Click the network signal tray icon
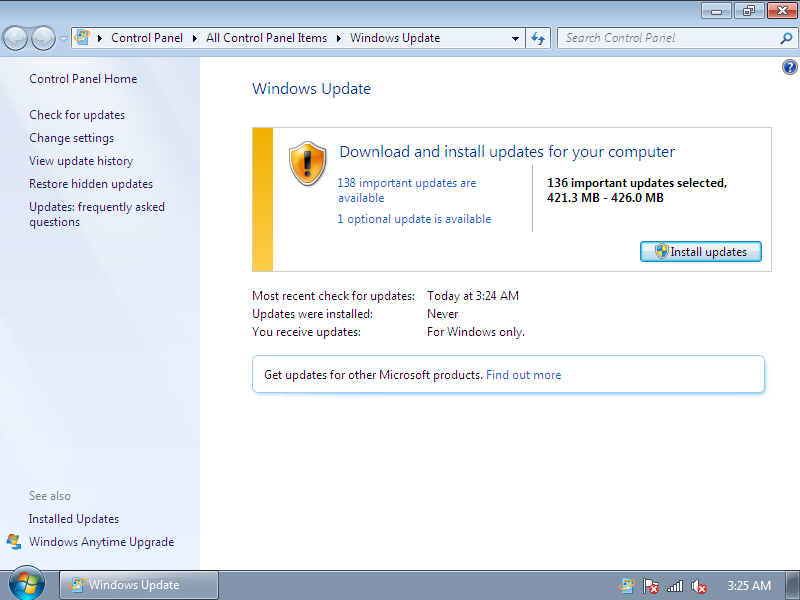Screen dimensions: 800x600 point(675,586)
